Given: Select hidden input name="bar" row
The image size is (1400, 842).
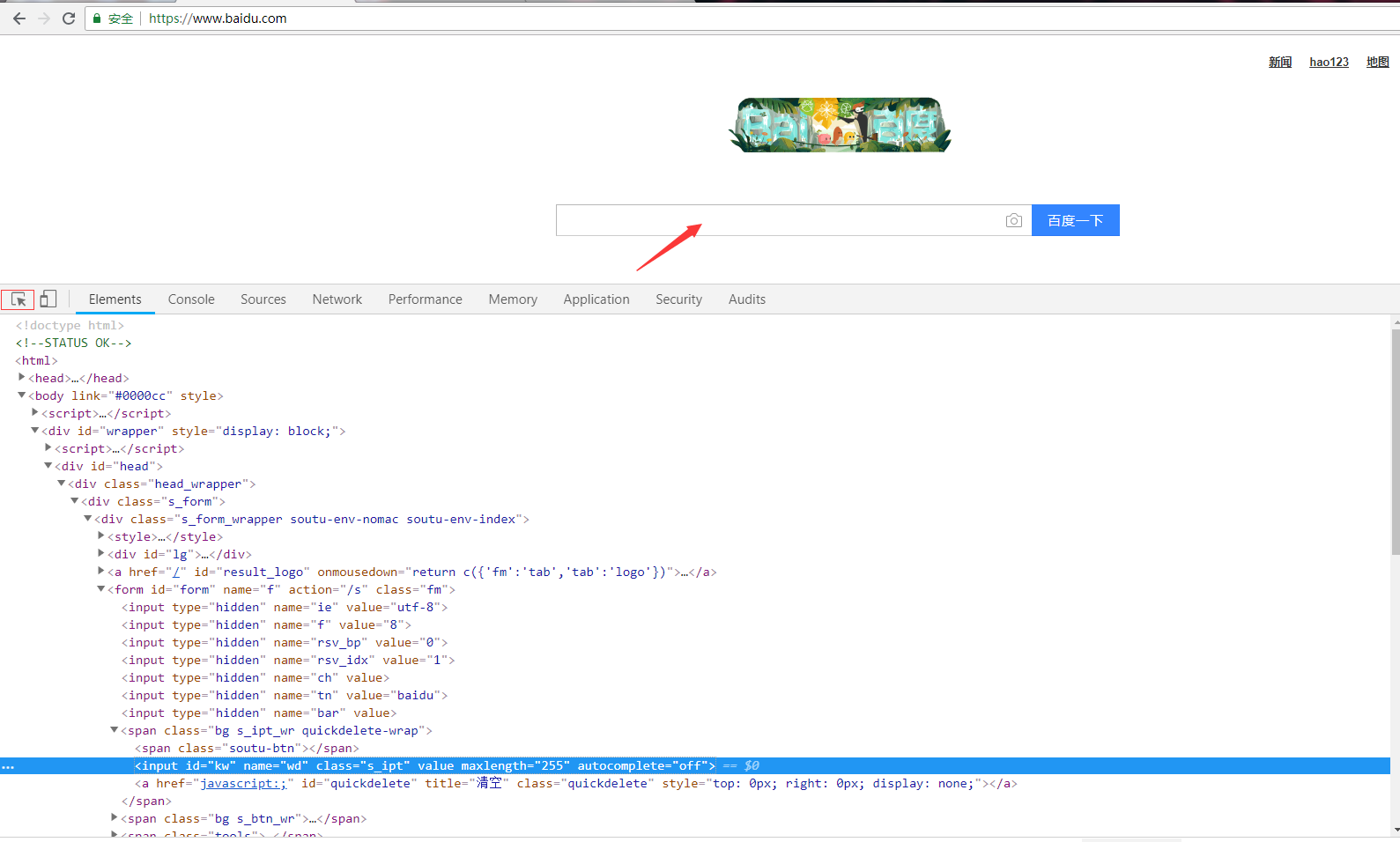Looking at the screenshot, I should pyautogui.click(x=259, y=713).
